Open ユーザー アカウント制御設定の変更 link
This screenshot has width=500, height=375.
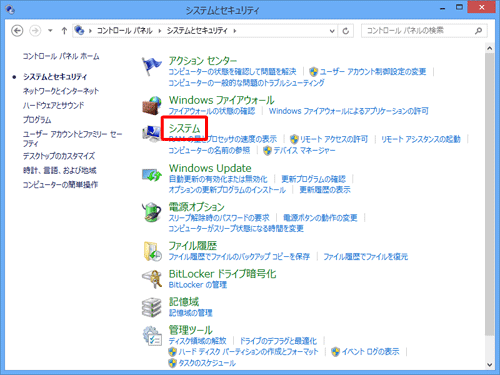click(x=373, y=72)
